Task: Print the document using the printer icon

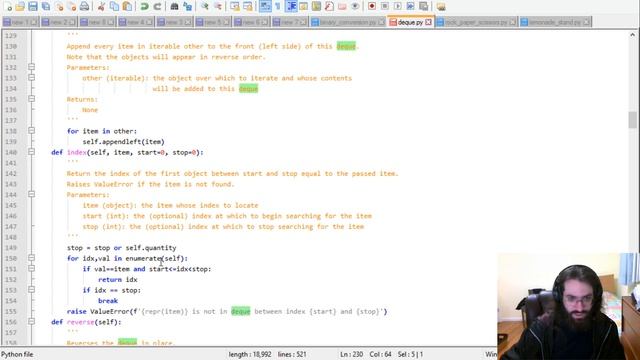Action: [84, 6]
